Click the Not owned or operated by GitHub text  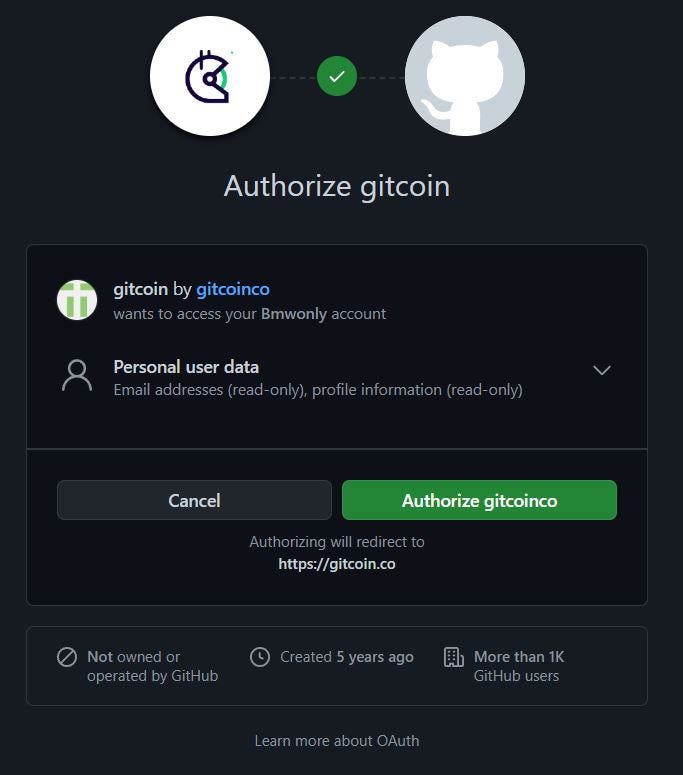152,666
